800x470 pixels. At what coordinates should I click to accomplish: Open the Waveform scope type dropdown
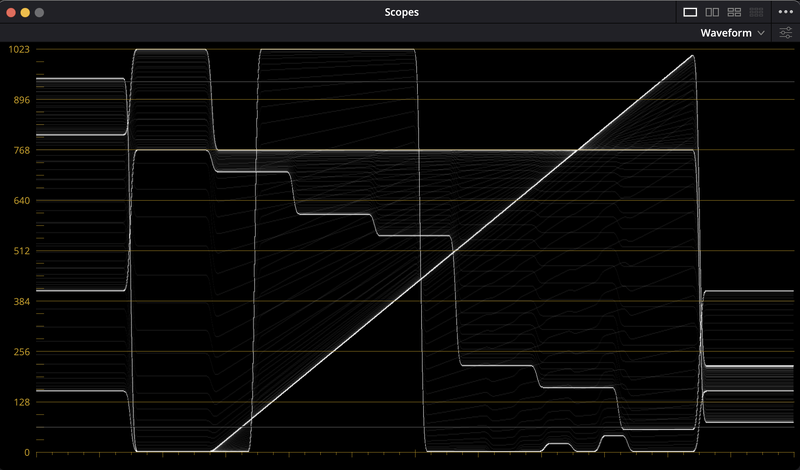point(732,33)
